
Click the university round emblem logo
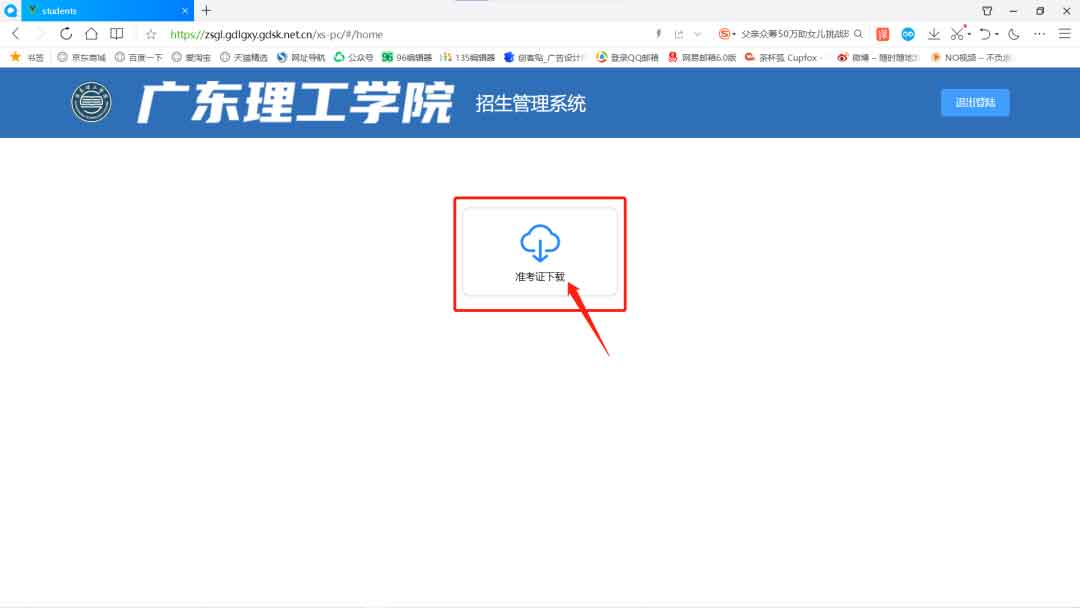point(91,103)
